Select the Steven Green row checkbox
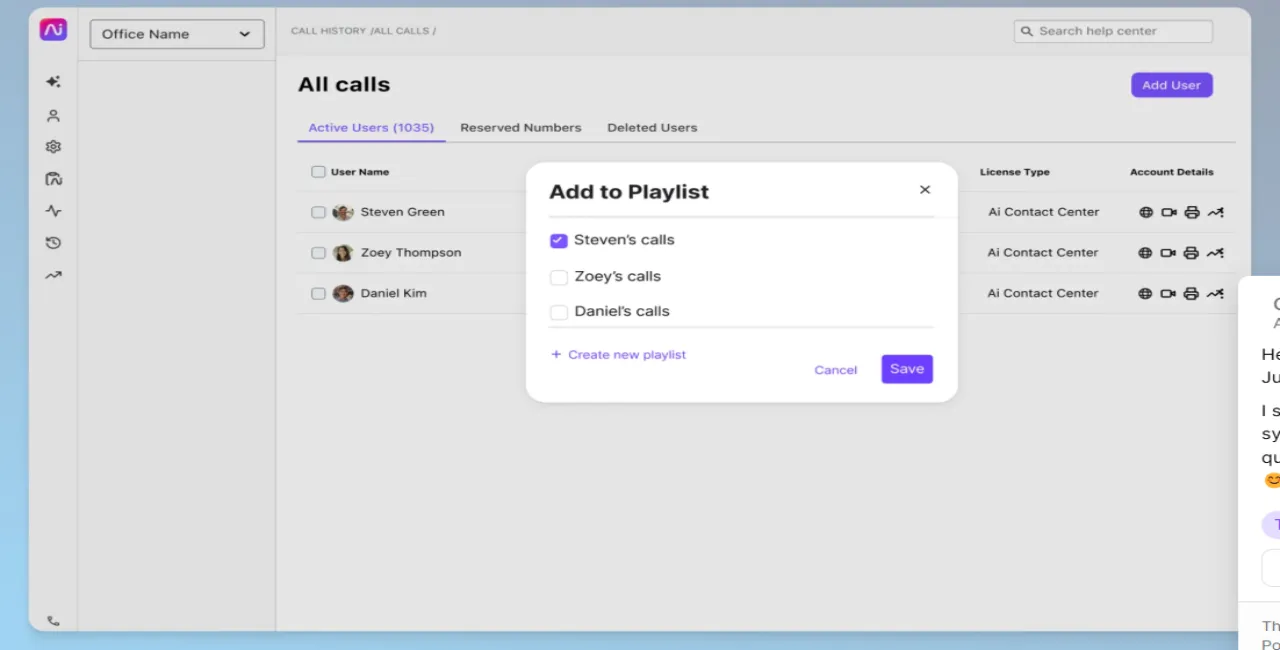The height and width of the screenshot is (650, 1280). tap(318, 212)
